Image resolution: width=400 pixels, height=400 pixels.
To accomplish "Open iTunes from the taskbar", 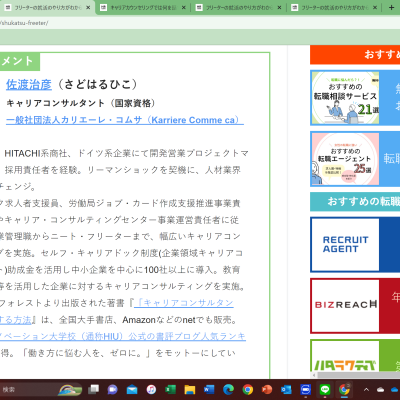I will 151,389.
